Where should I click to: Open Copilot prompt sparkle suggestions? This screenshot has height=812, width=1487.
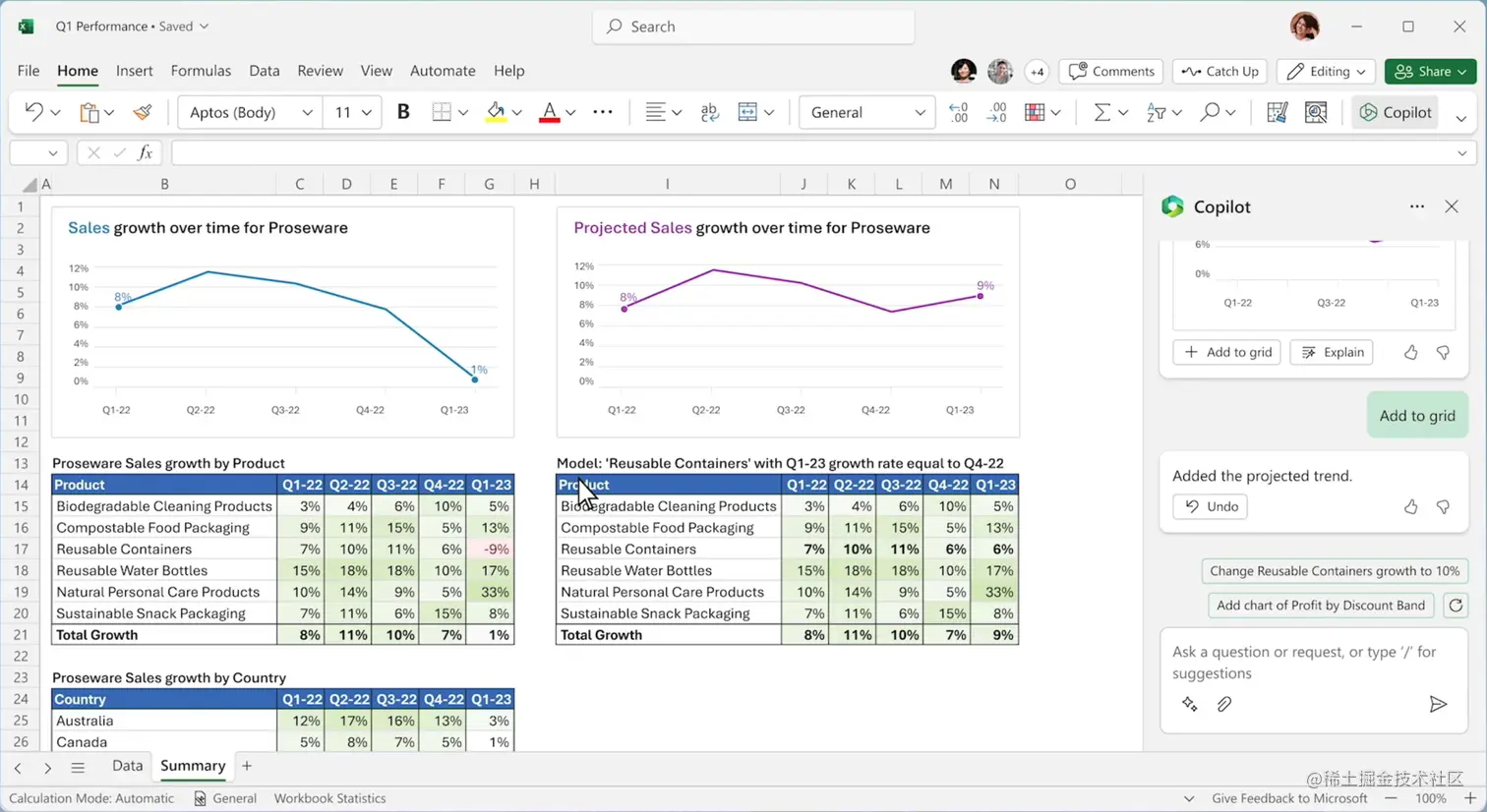[1189, 704]
